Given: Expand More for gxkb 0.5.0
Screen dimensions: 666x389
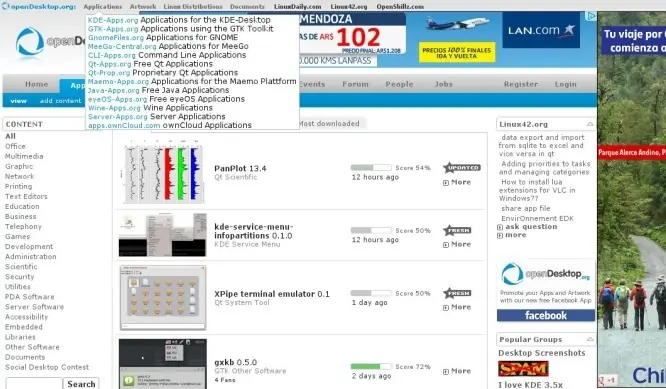Looking at the screenshot, I should point(457,371).
